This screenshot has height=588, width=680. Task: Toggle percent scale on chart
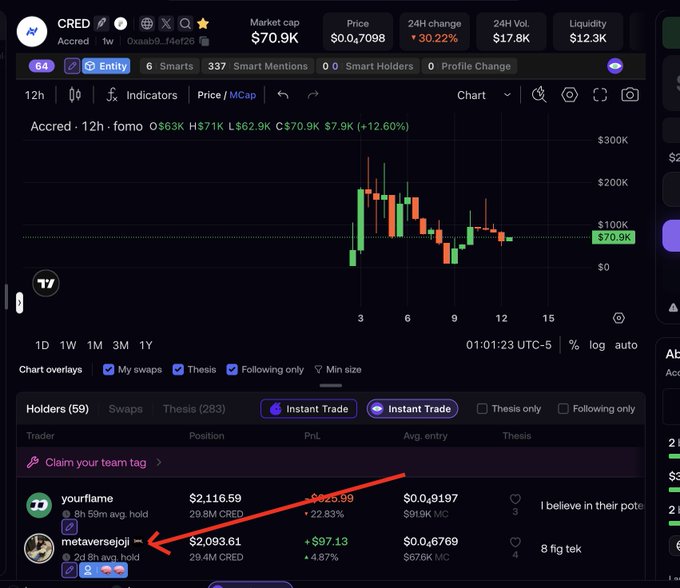[x=574, y=345]
